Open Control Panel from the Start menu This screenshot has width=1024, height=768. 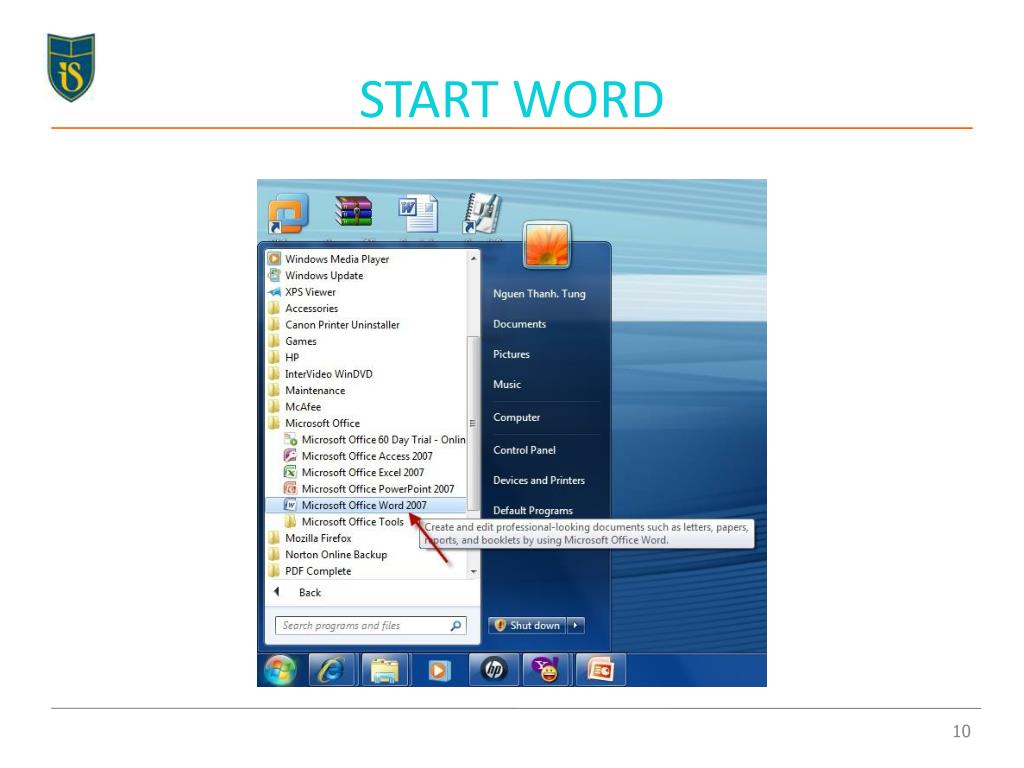pyautogui.click(x=524, y=450)
